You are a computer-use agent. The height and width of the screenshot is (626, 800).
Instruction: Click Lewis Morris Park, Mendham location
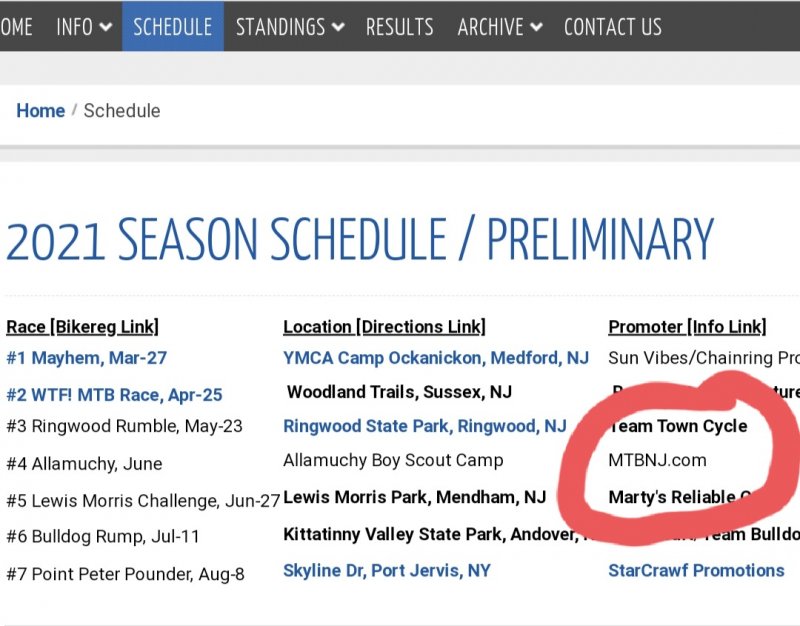click(x=414, y=497)
